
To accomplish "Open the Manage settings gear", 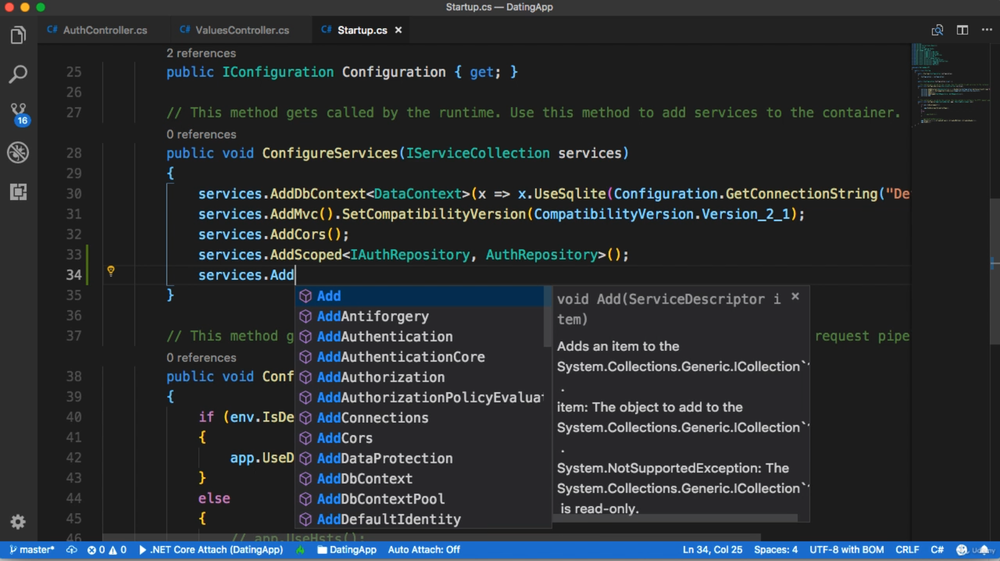I will coord(18,522).
